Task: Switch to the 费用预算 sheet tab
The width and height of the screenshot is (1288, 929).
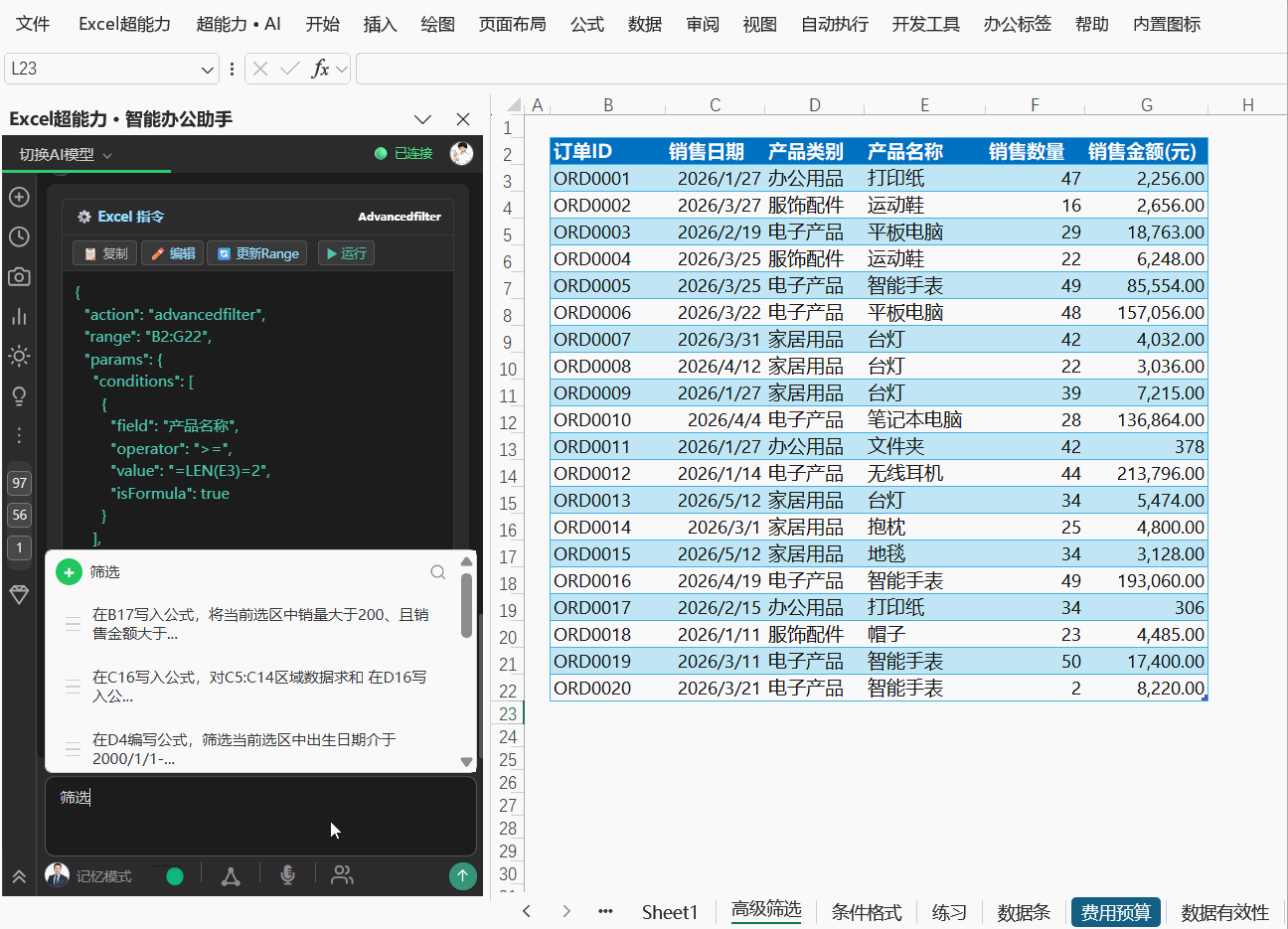Action: (x=1116, y=912)
